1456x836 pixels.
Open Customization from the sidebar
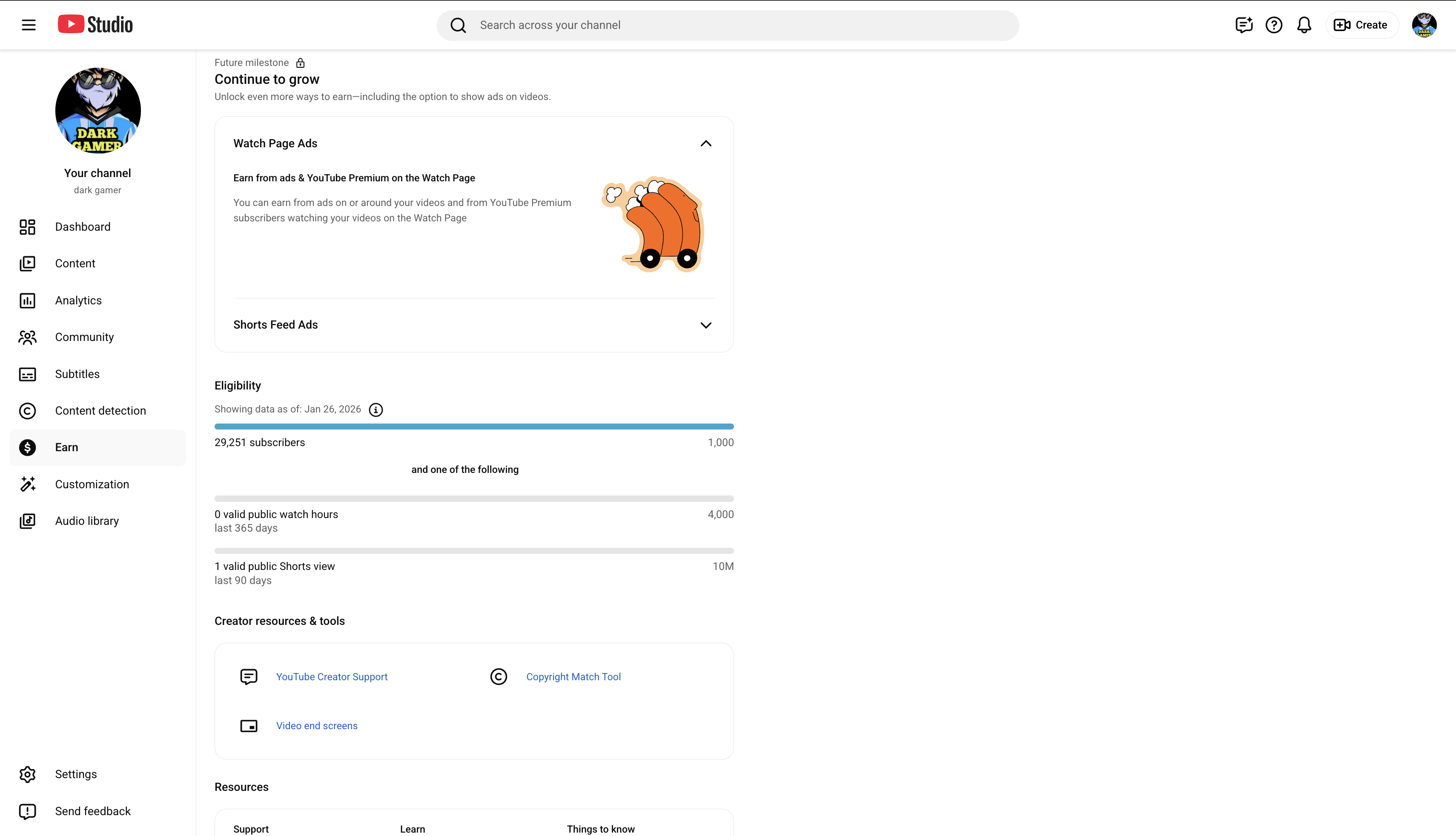[x=97, y=484]
